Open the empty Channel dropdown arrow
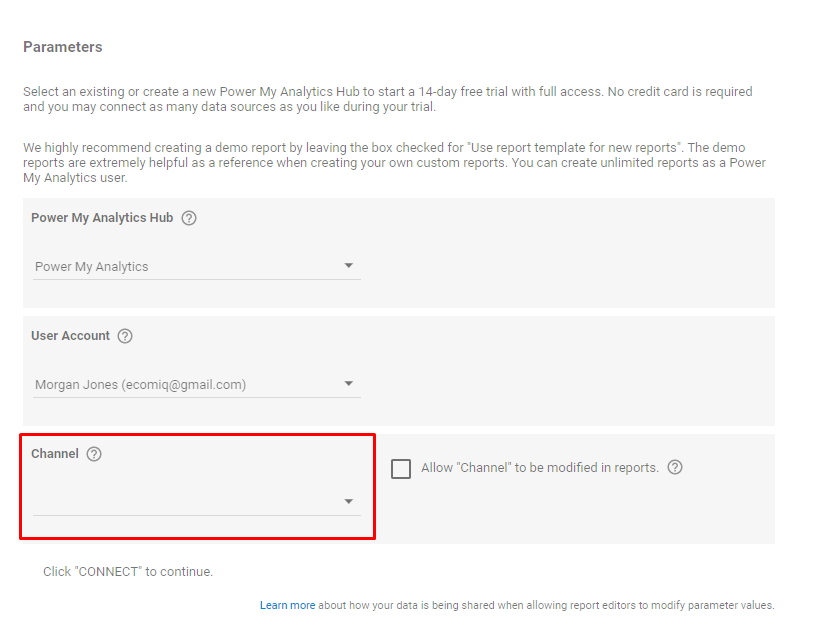The width and height of the screenshot is (814, 626). tap(349, 502)
